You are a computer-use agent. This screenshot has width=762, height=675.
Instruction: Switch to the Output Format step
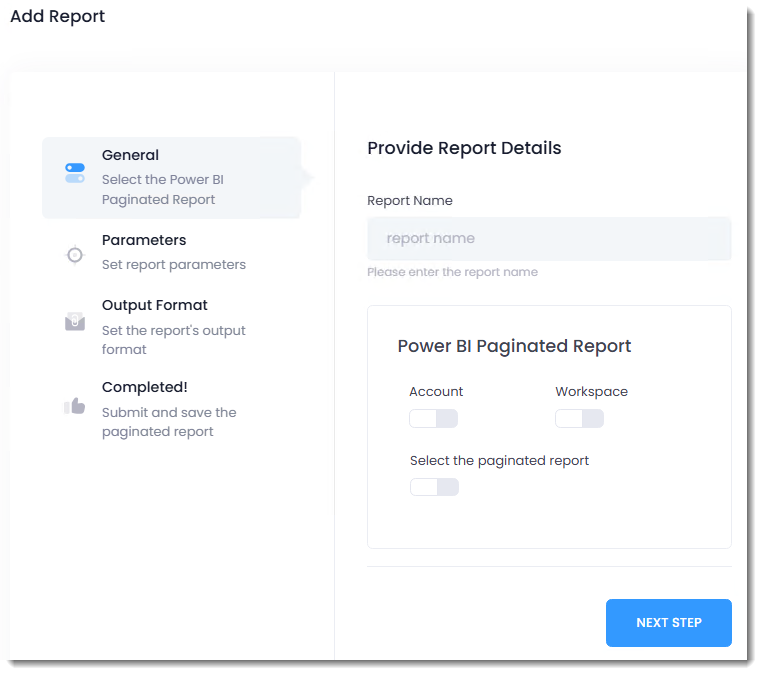(154, 305)
